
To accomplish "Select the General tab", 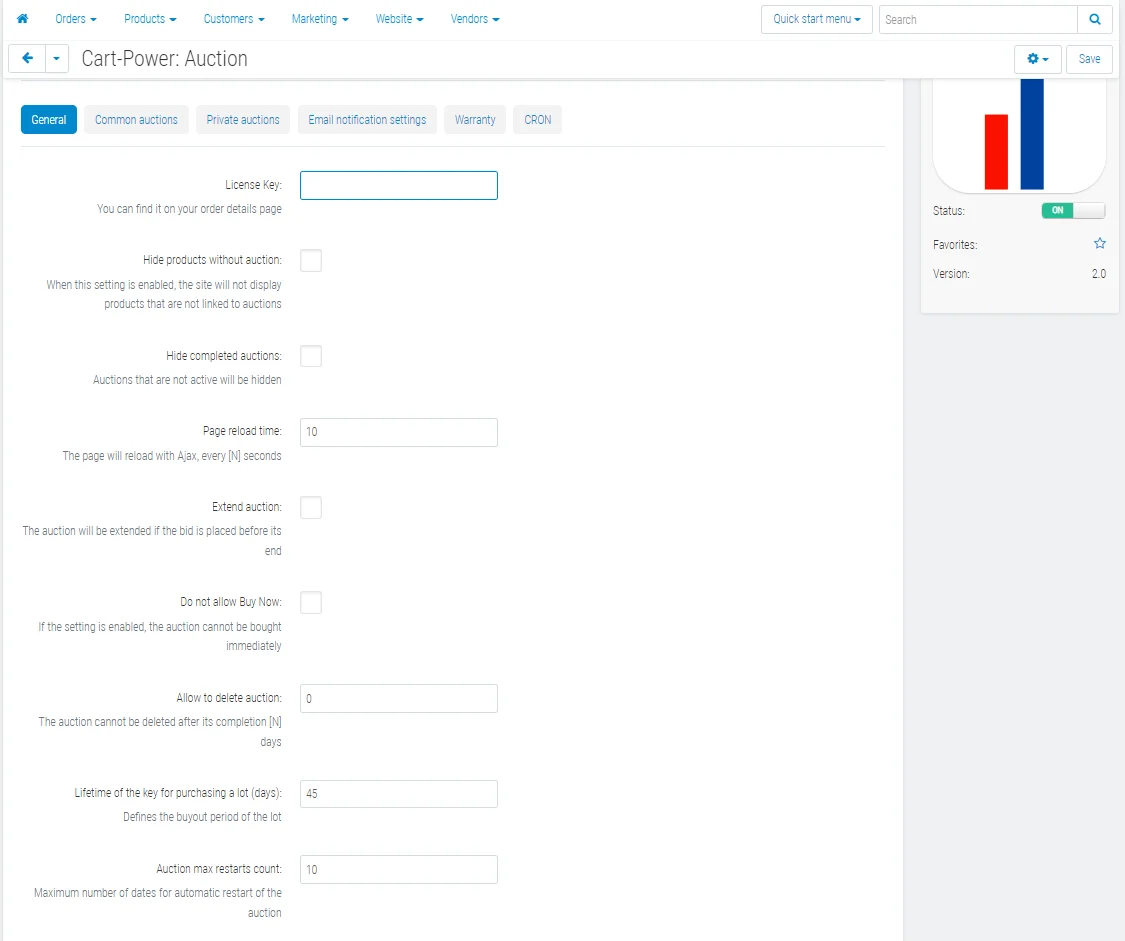I will pyautogui.click(x=49, y=120).
